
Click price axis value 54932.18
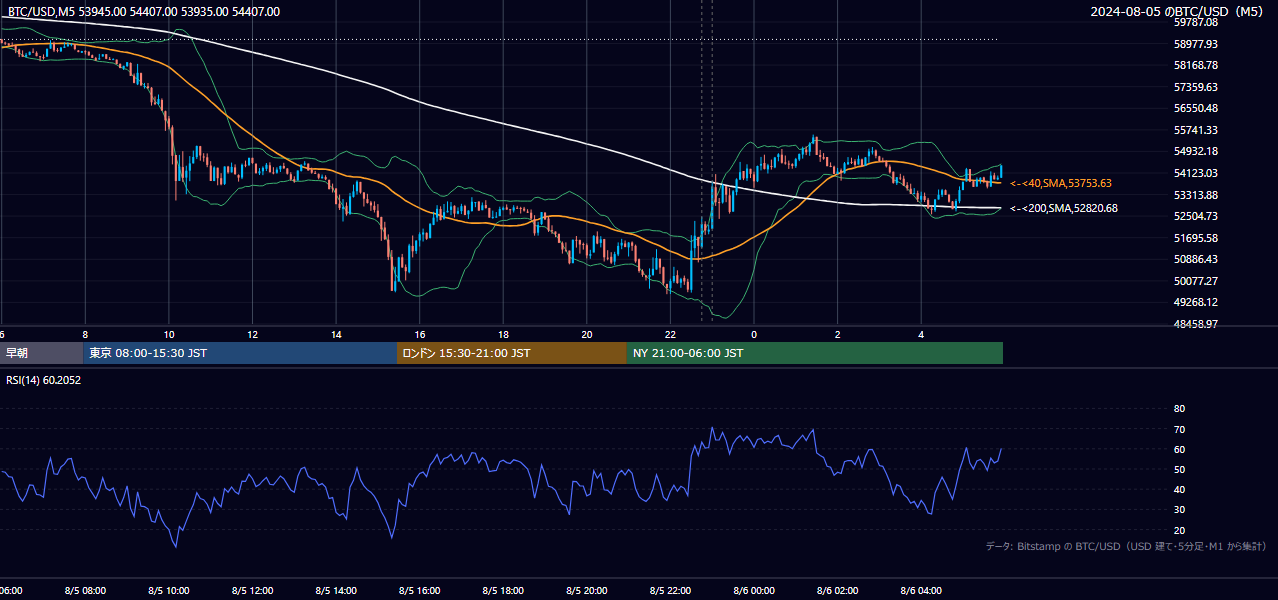click(1195, 151)
